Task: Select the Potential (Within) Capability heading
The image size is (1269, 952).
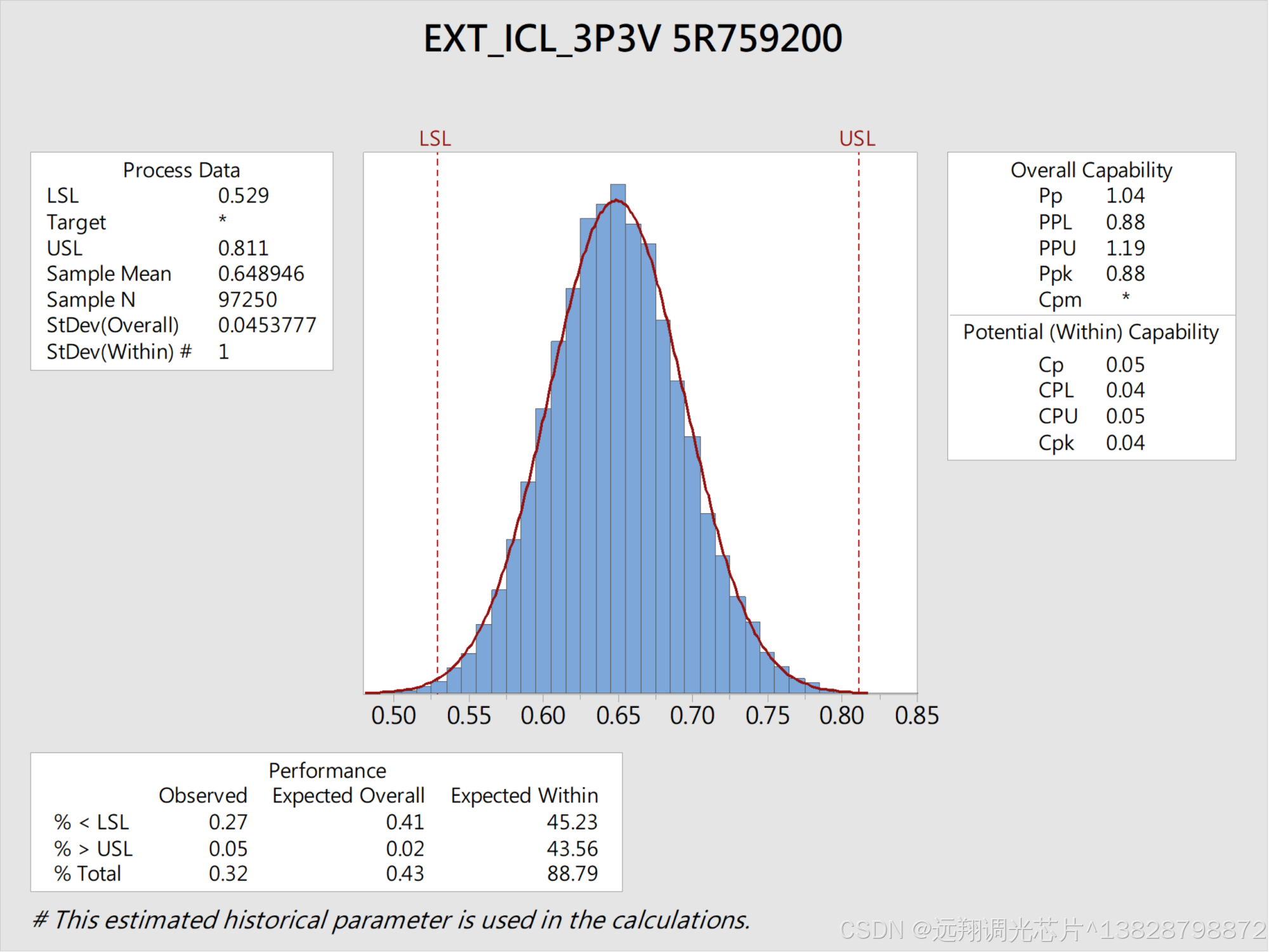Action: [x=1091, y=332]
